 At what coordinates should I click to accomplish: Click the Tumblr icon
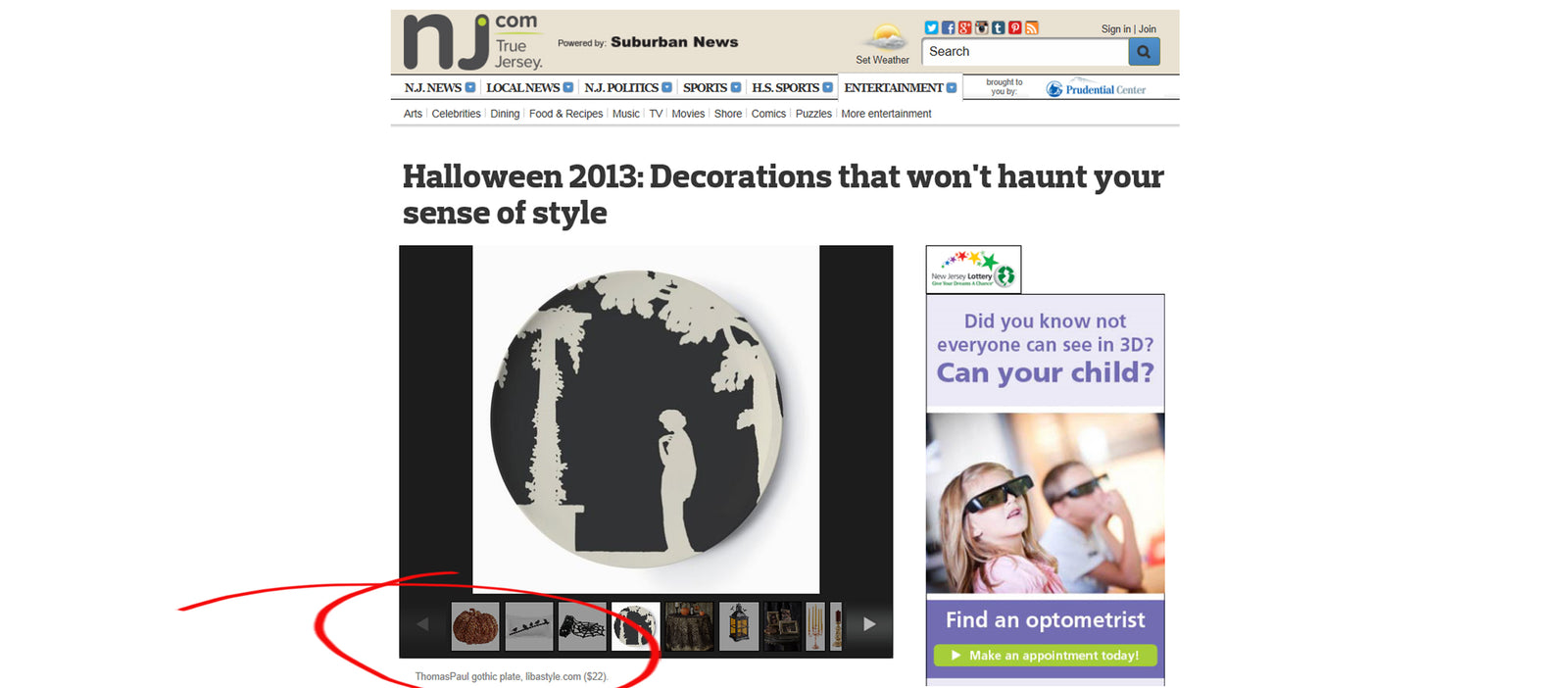click(998, 28)
